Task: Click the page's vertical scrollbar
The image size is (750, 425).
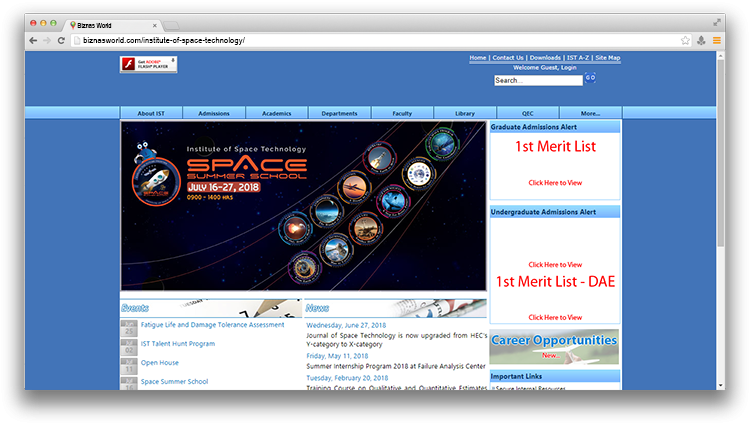Action: [720, 150]
